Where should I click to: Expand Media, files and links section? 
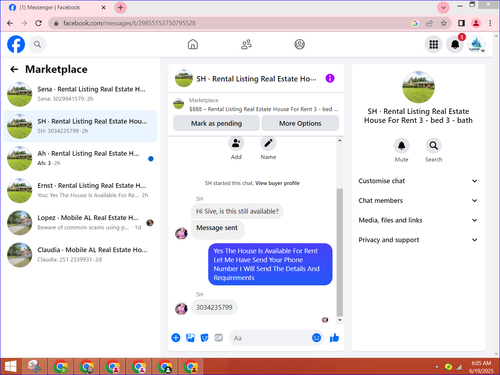click(418, 220)
